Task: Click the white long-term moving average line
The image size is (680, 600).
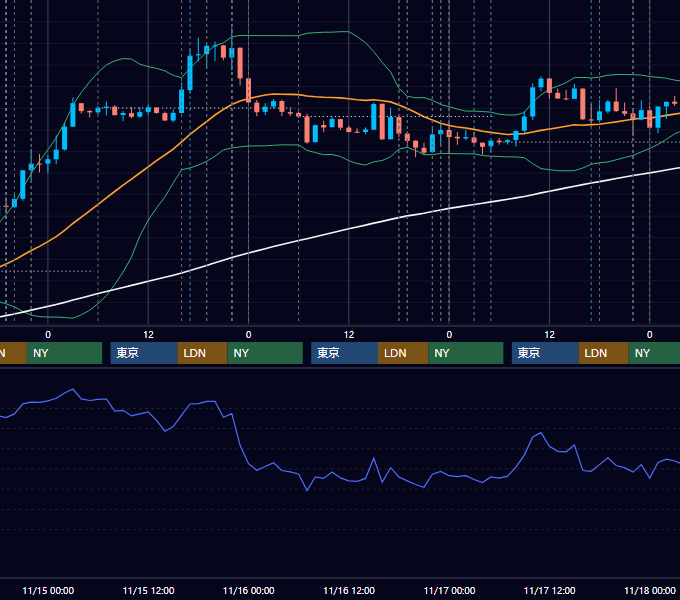Action: (x=349, y=229)
